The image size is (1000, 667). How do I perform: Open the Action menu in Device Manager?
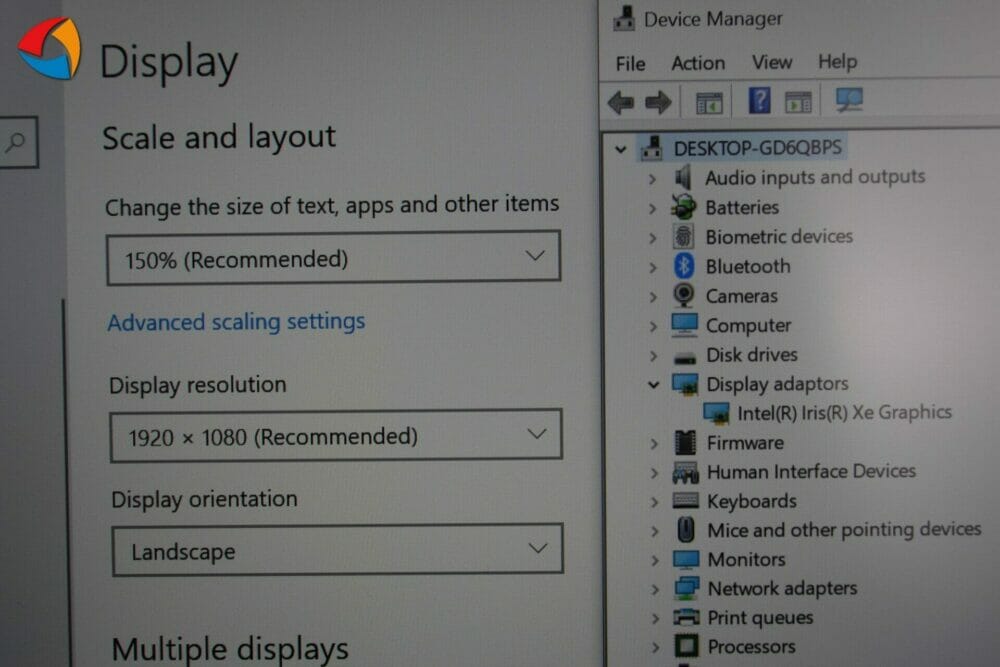coord(698,63)
